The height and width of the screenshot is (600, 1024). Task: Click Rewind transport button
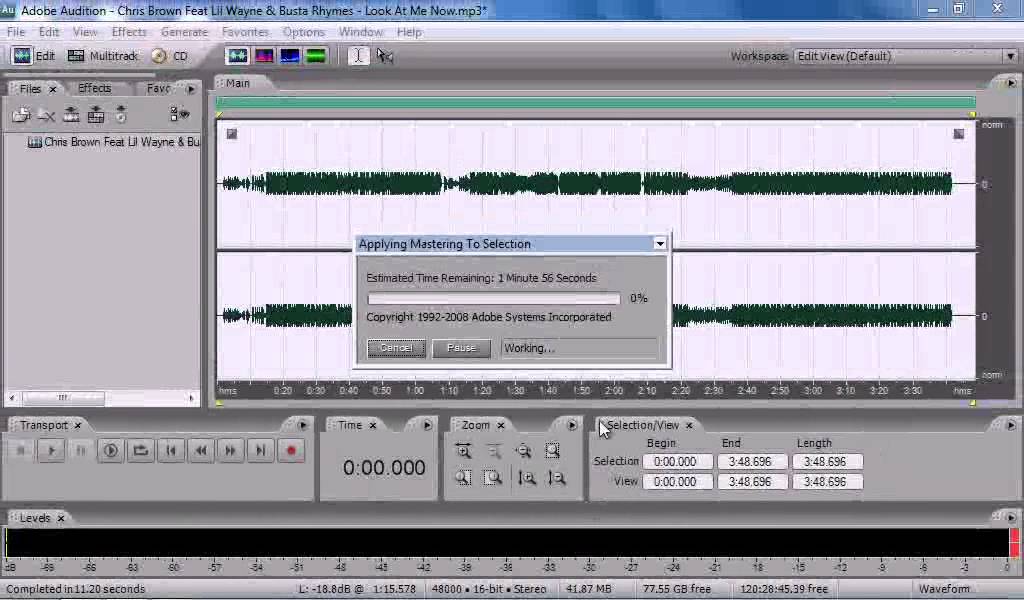(200, 450)
